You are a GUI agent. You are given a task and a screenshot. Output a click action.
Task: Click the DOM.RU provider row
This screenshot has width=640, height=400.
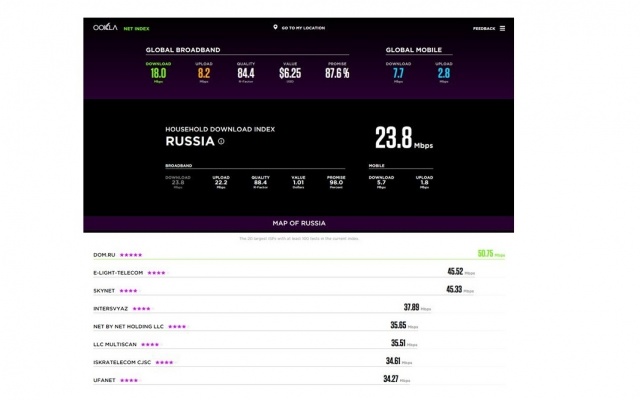pyautogui.click(x=299, y=255)
